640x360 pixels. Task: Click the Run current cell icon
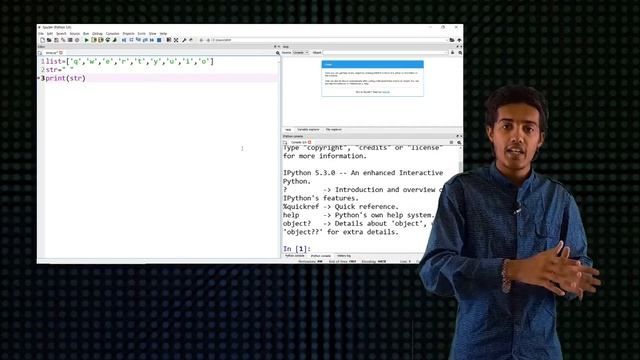pos(94,40)
